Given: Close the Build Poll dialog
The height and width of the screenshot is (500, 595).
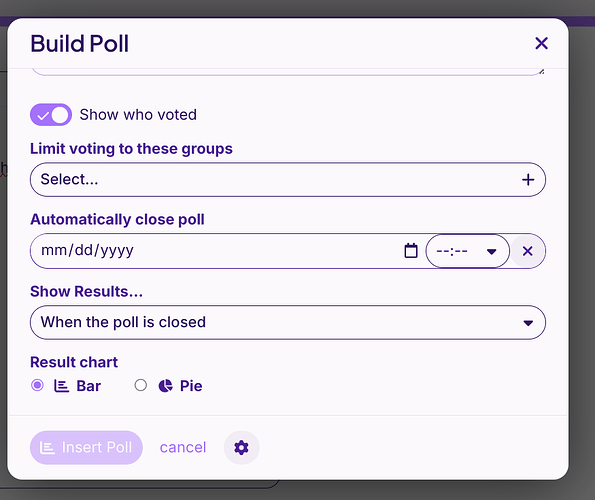Looking at the screenshot, I should [541, 43].
